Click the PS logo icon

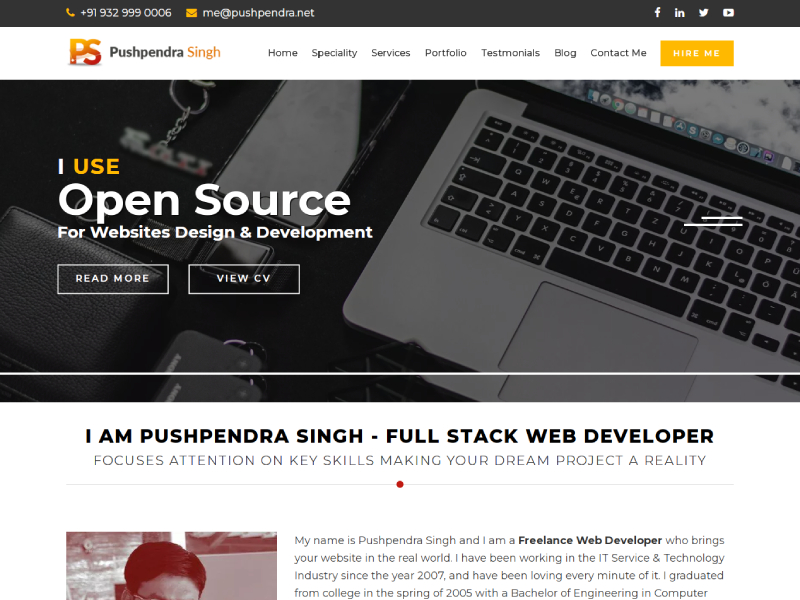click(85, 52)
